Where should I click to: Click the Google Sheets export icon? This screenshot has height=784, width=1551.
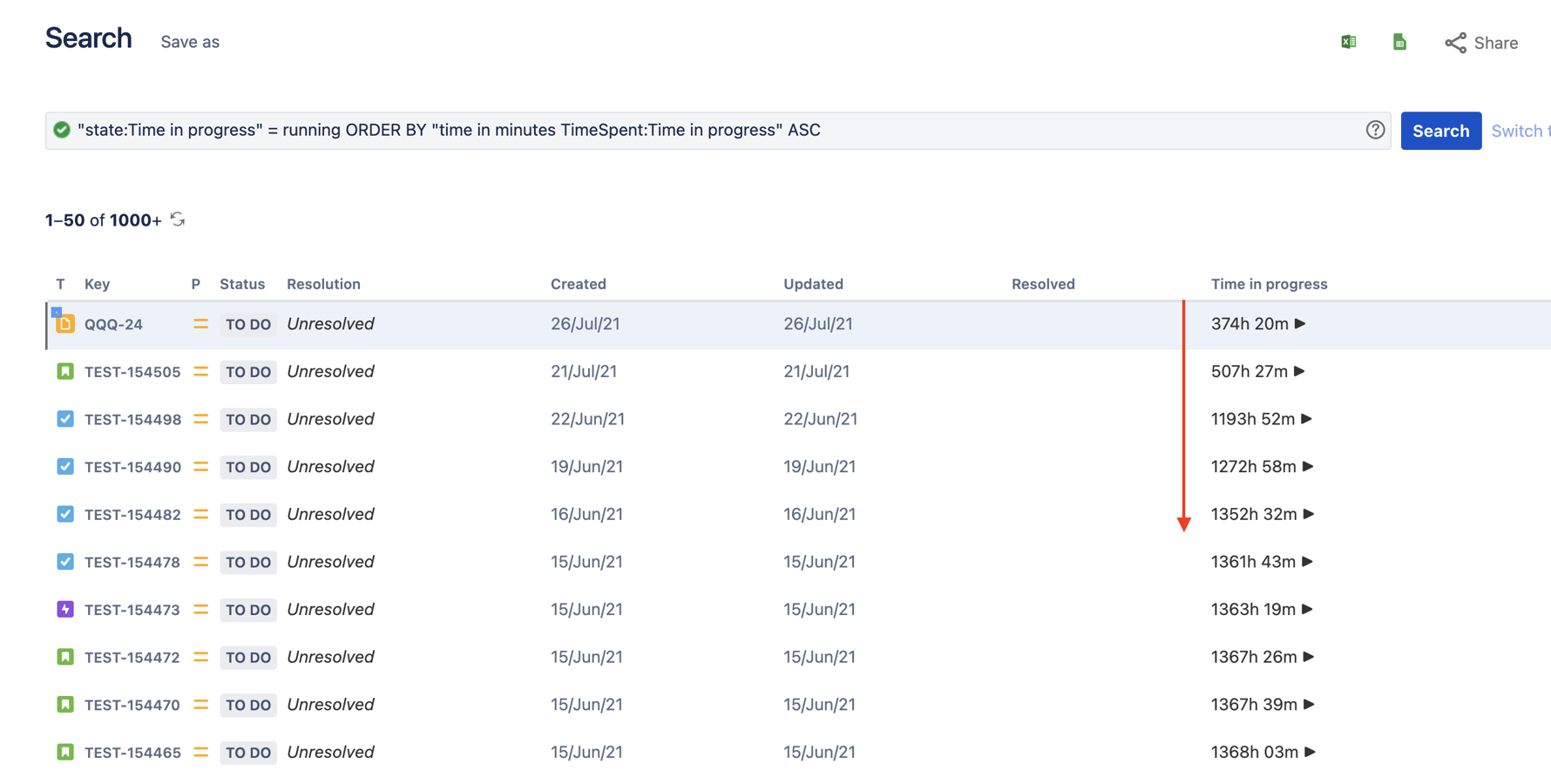pos(1399,42)
